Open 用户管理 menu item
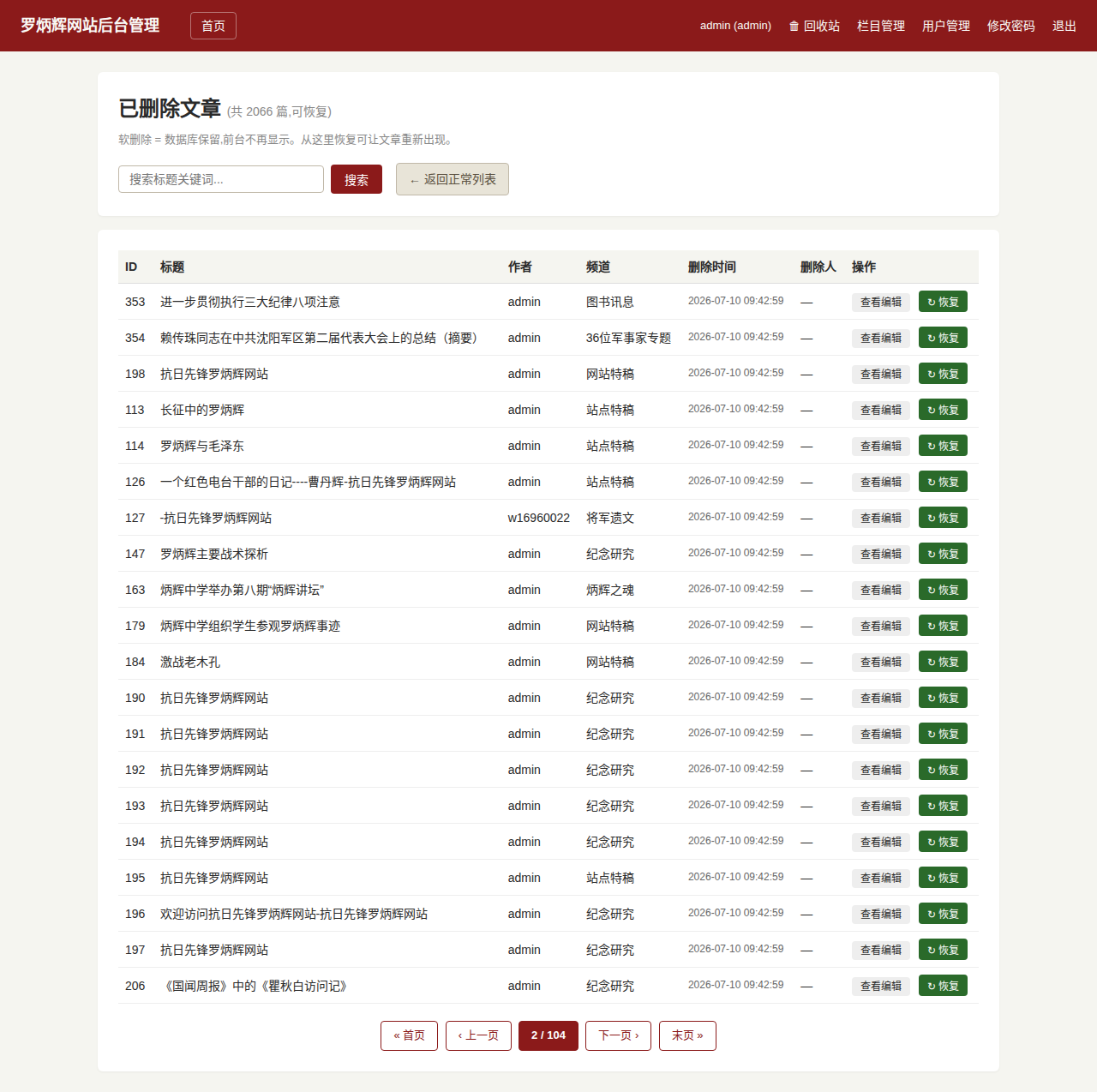The height and width of the screenshot is (1092, 1097). click(946, 26)
